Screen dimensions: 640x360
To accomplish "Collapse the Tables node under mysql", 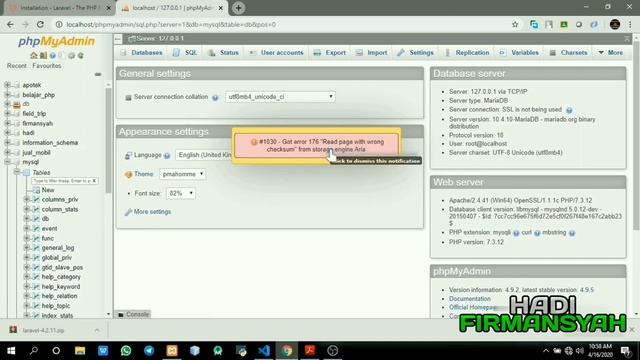I will [x=17, y=172].
